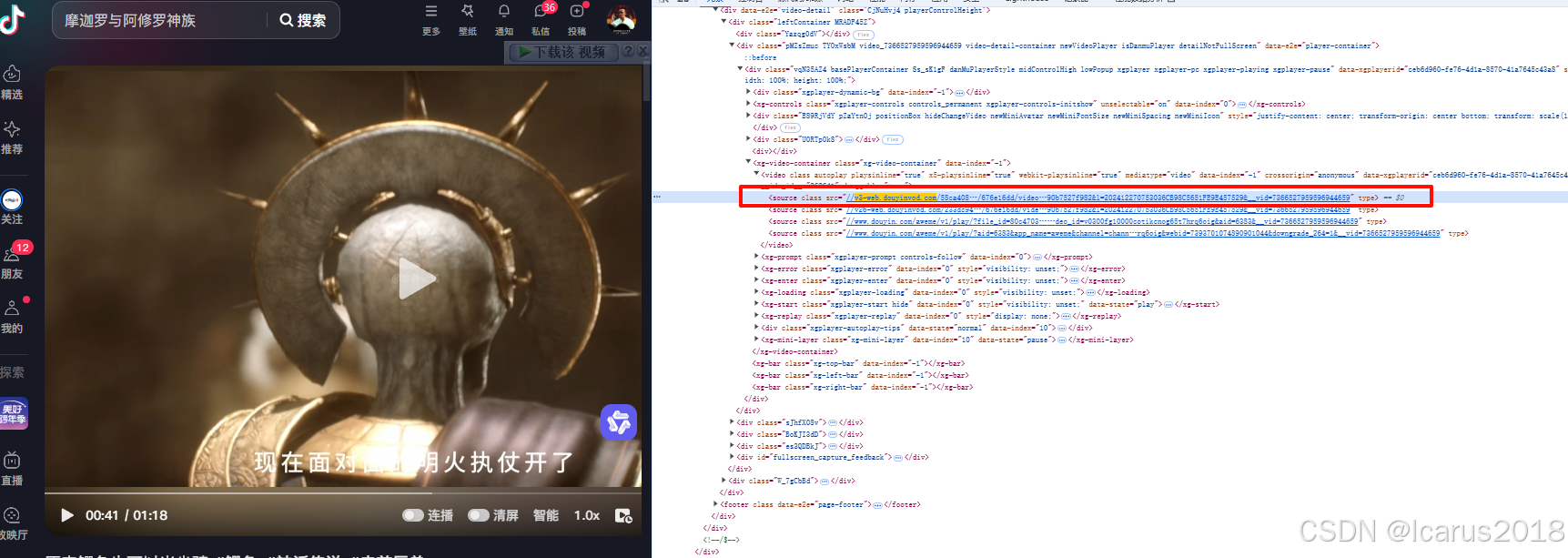
Task: Expand the xg-controls element node
Action: 748,104
